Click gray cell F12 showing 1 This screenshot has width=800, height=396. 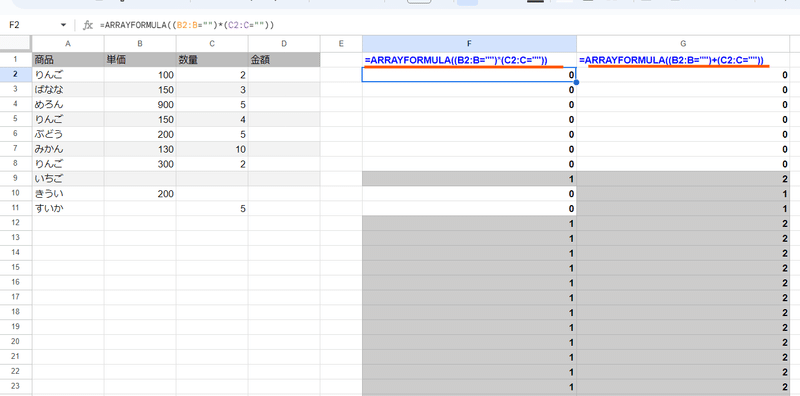[x=469, y=223]
